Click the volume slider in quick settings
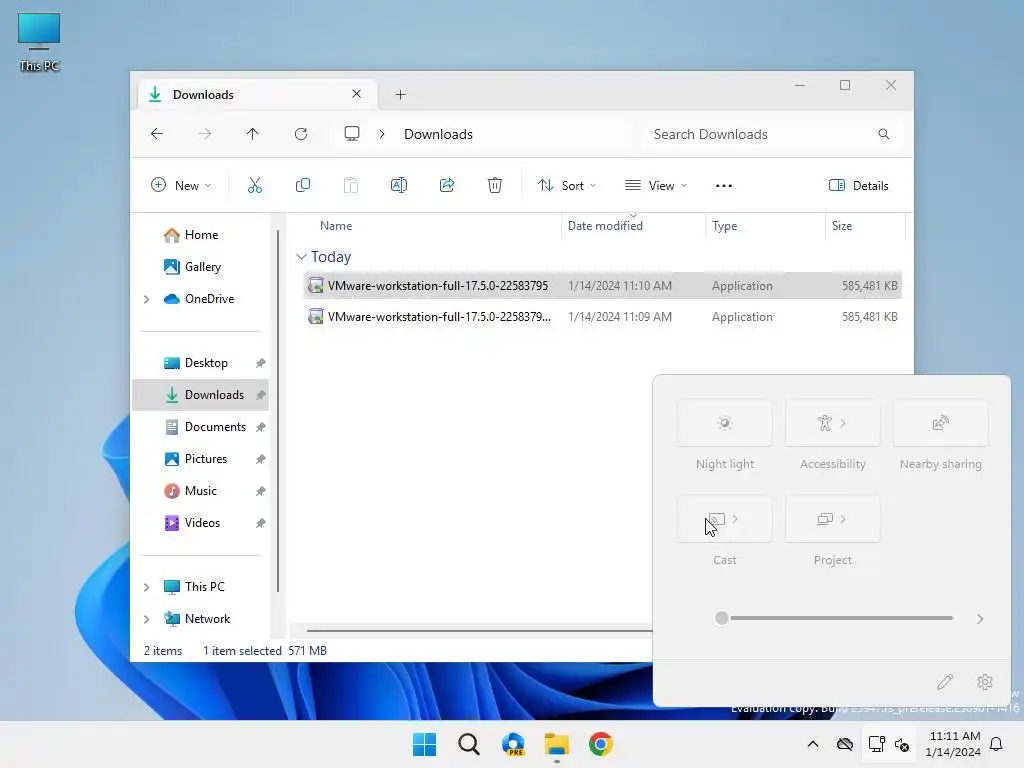Image resolution: width=1024 pixels, height=768 pixels. (x=834, y=618)
